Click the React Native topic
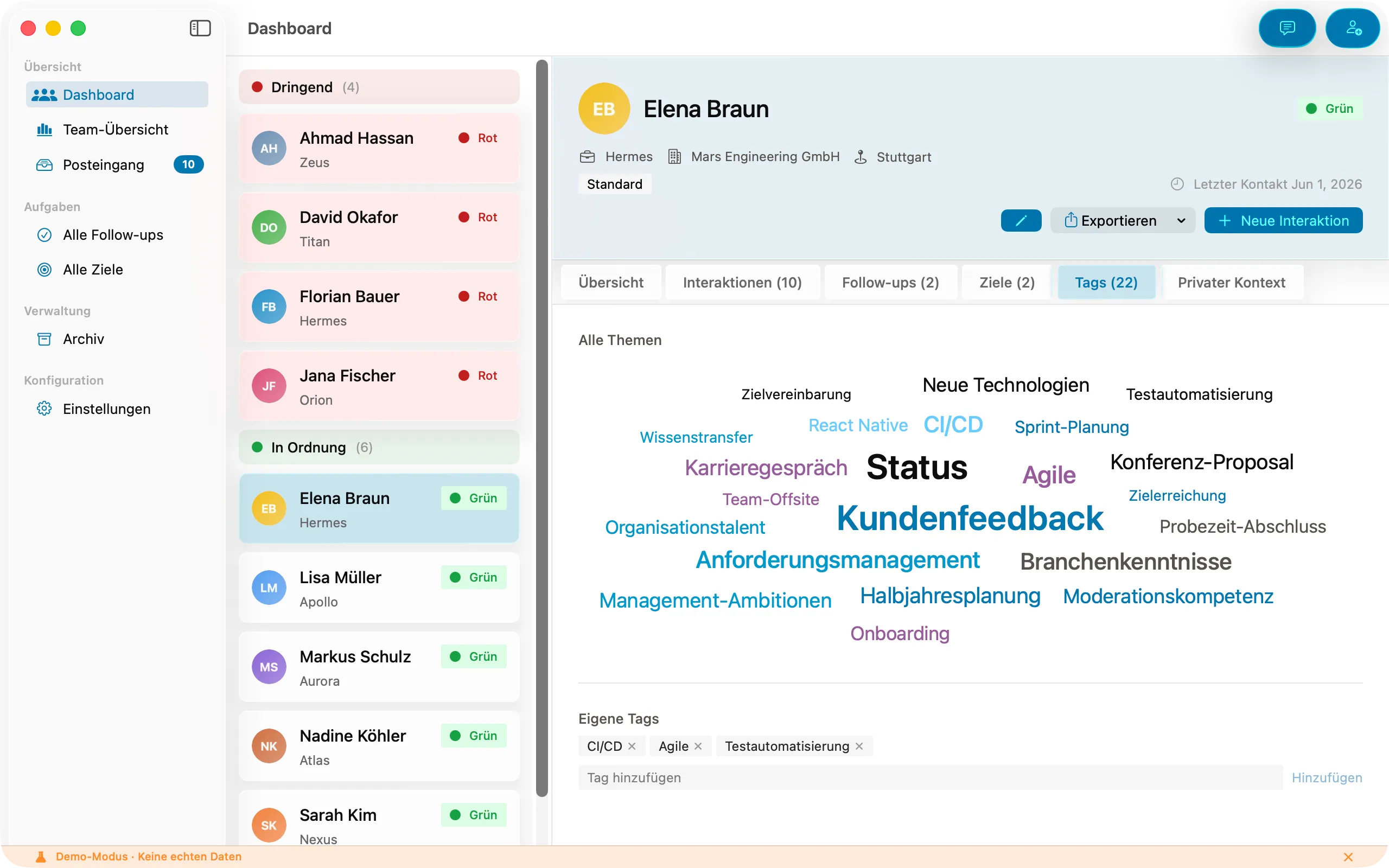The width and height of the screenshot is (1389, 868). [858, 425]
